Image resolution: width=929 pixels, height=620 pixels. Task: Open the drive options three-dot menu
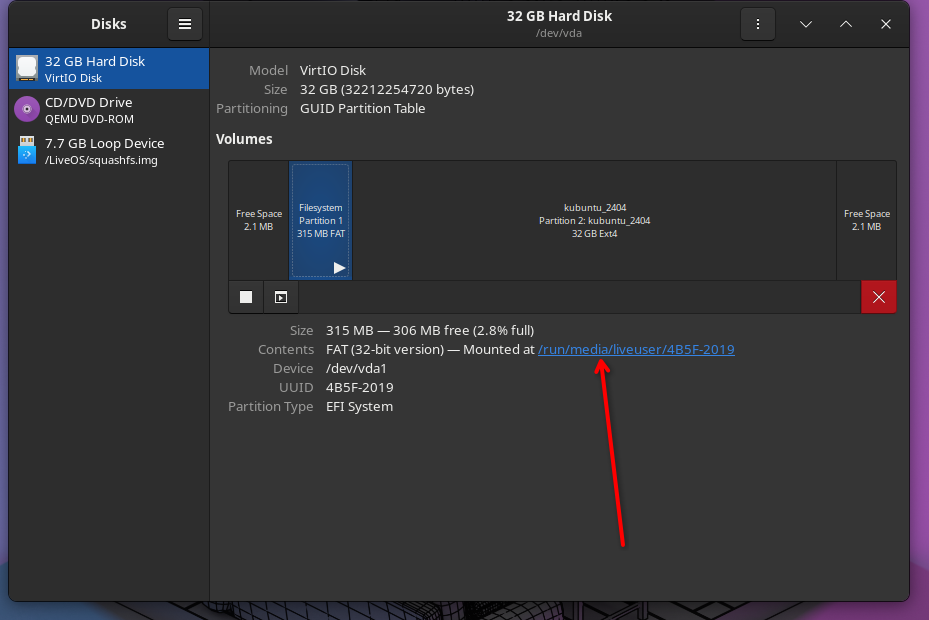click(758, 25)
